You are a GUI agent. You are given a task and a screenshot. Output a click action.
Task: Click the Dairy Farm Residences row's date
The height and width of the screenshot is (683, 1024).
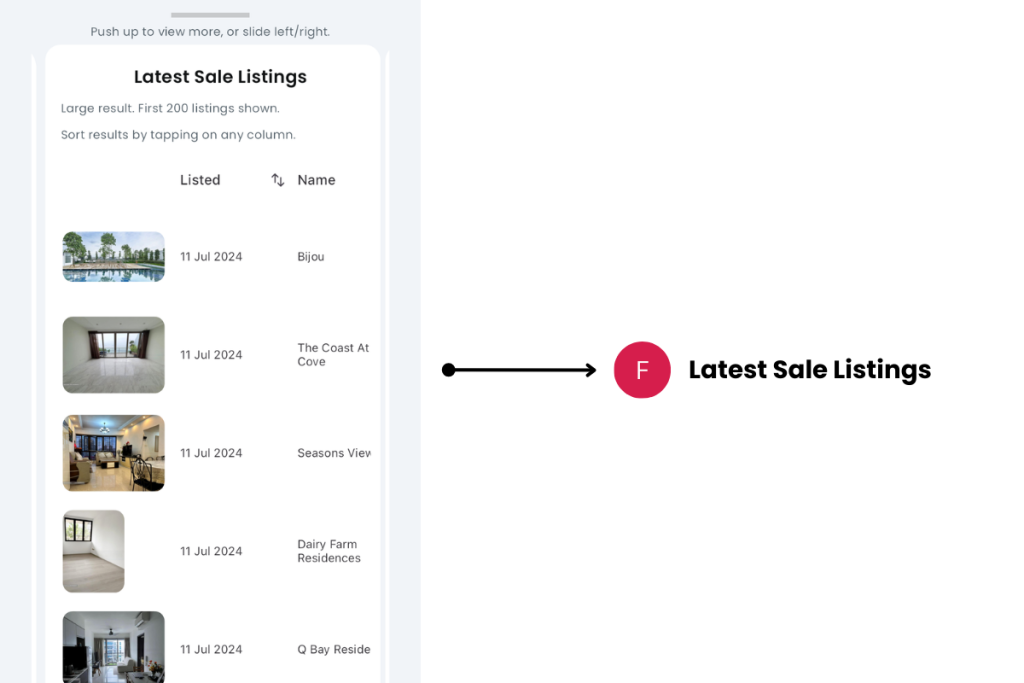point(211,551)
